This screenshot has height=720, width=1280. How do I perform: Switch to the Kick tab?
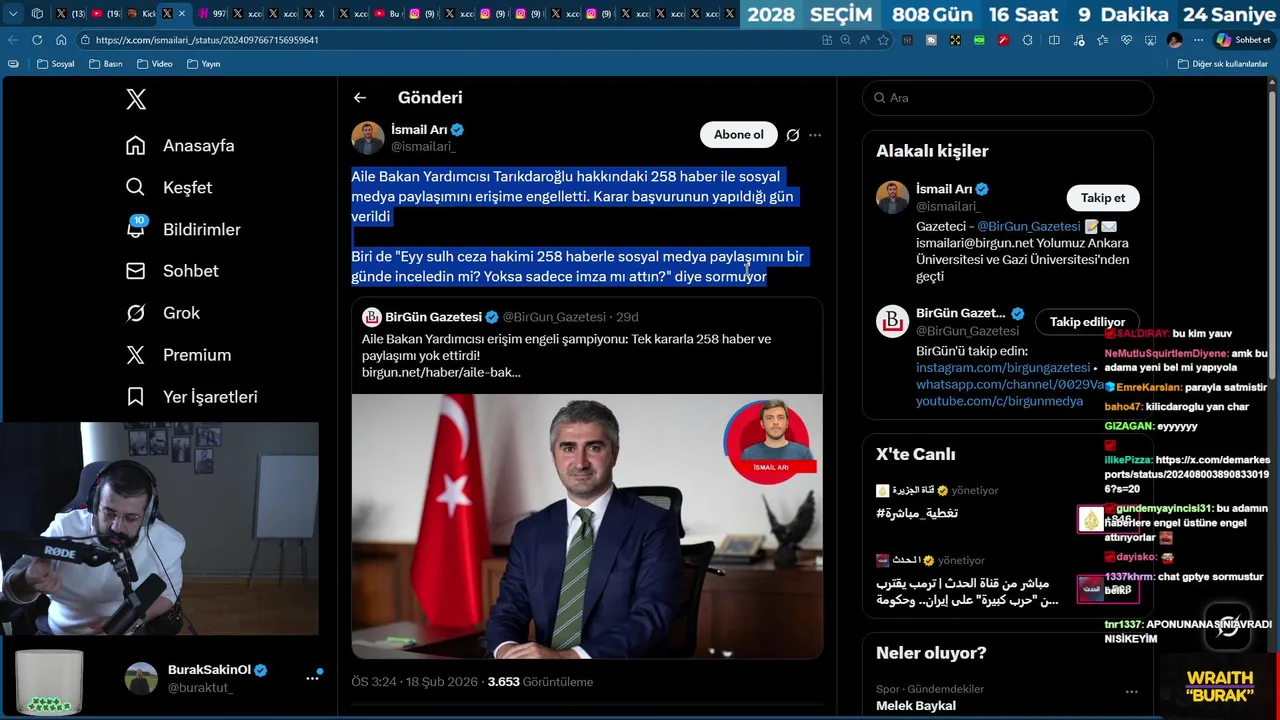pyautogui.click(x=142, y=14)
